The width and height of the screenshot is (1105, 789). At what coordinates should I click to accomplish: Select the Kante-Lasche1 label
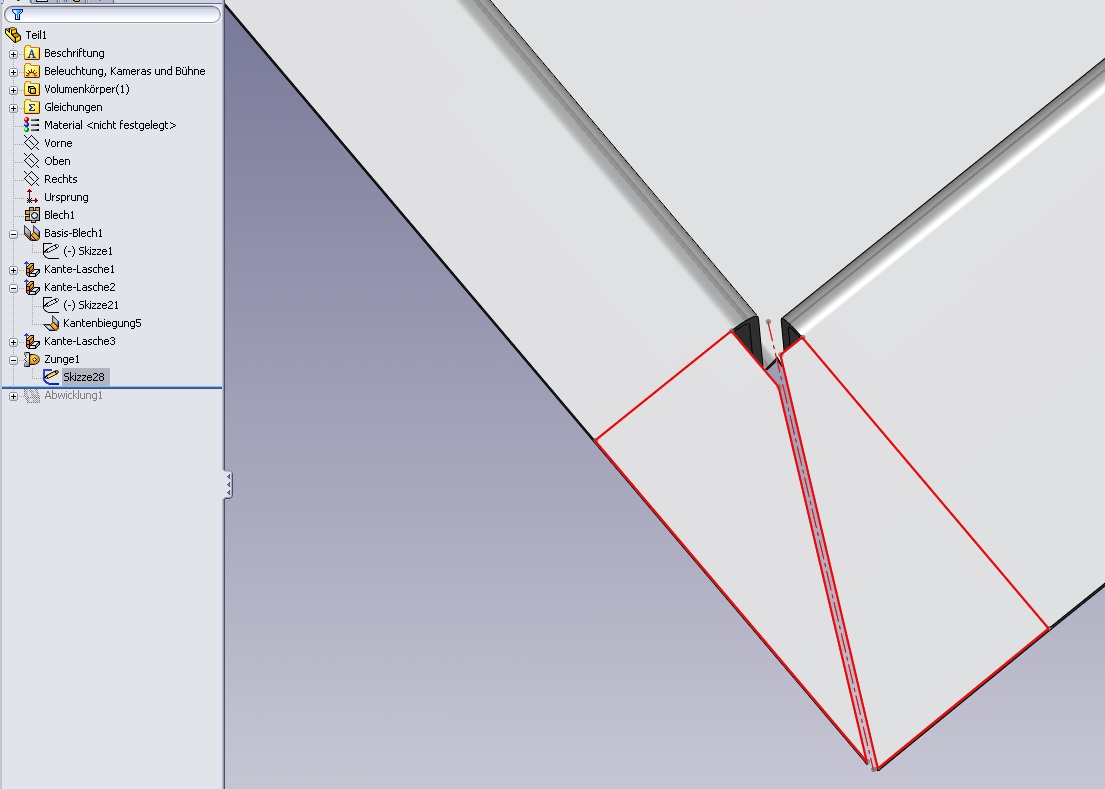click(x=80, y=269)
